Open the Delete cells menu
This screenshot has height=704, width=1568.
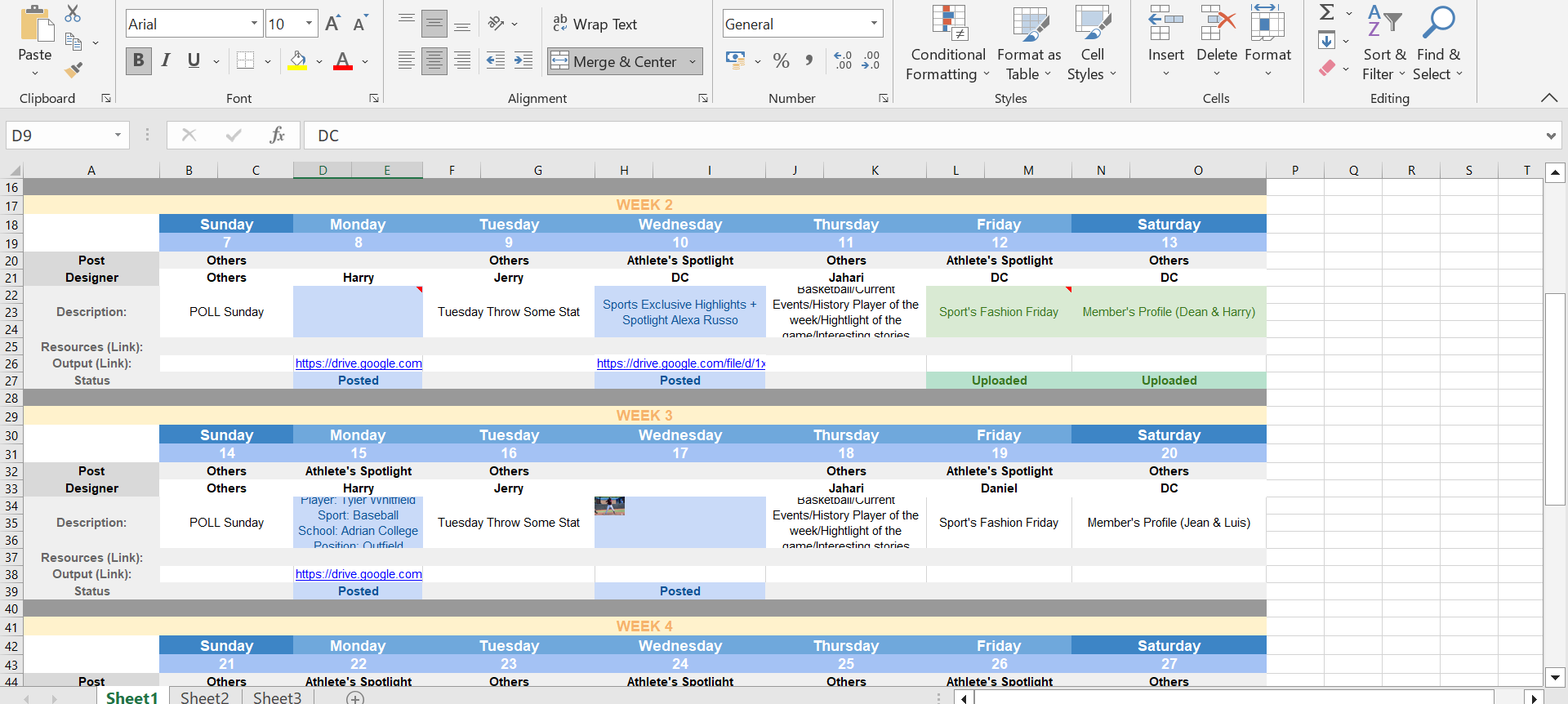click(1217, 42)
